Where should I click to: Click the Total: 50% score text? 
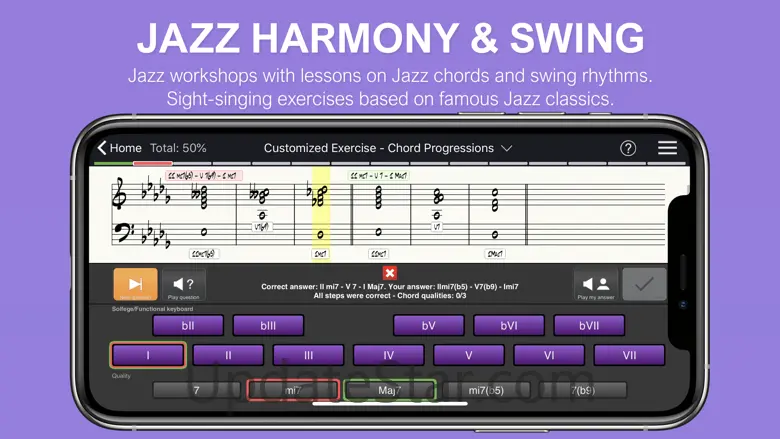(178, 148)
